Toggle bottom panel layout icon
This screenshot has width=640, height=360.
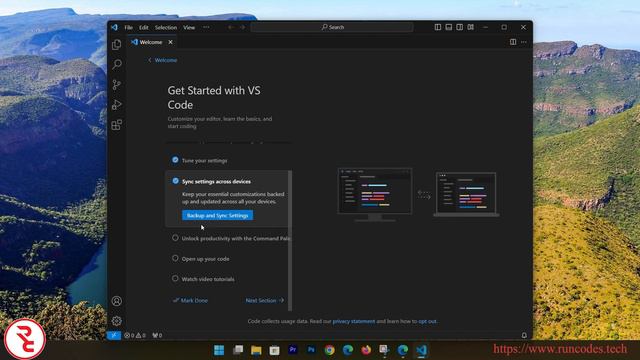(x=449, y=27)
